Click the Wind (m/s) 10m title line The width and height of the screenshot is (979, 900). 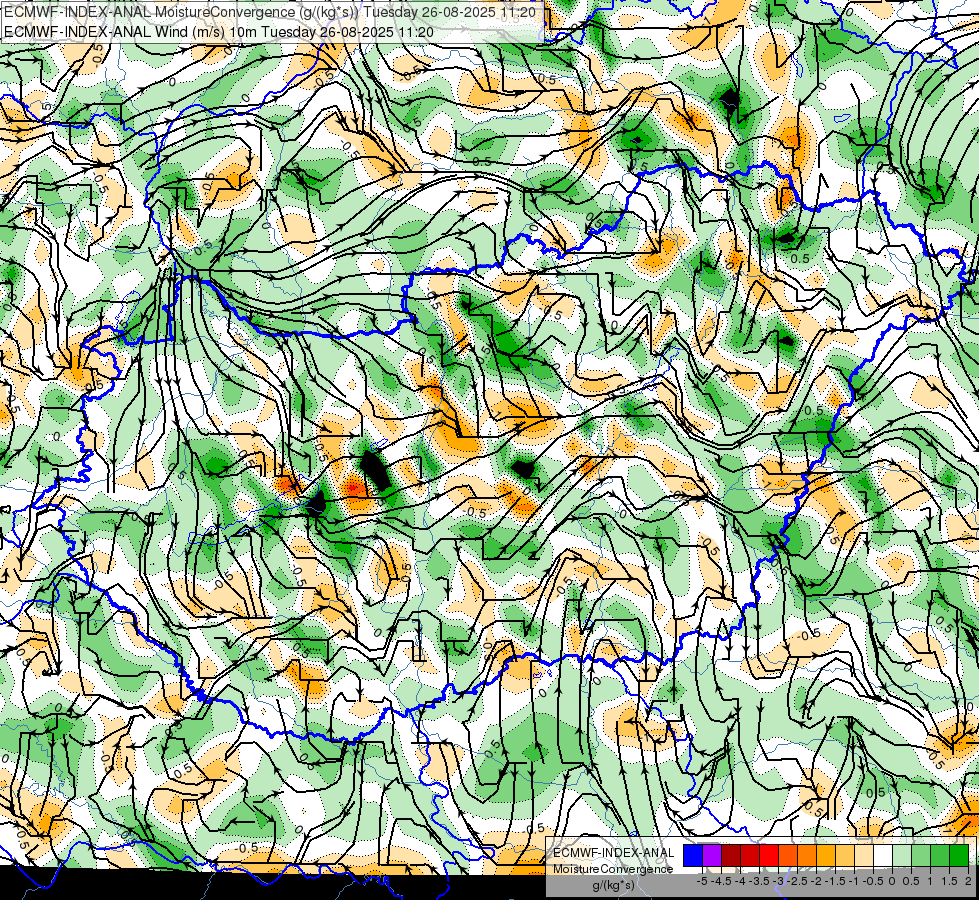tap(219, 31)
